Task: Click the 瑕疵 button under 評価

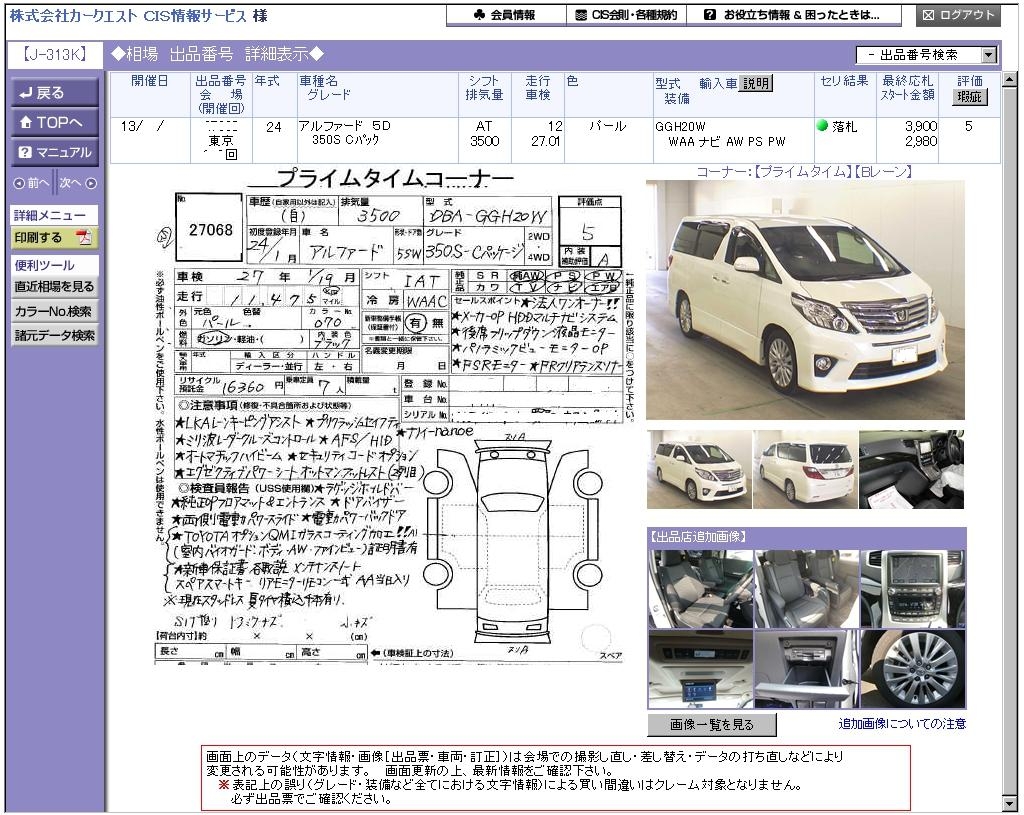Action: [969, 97]
